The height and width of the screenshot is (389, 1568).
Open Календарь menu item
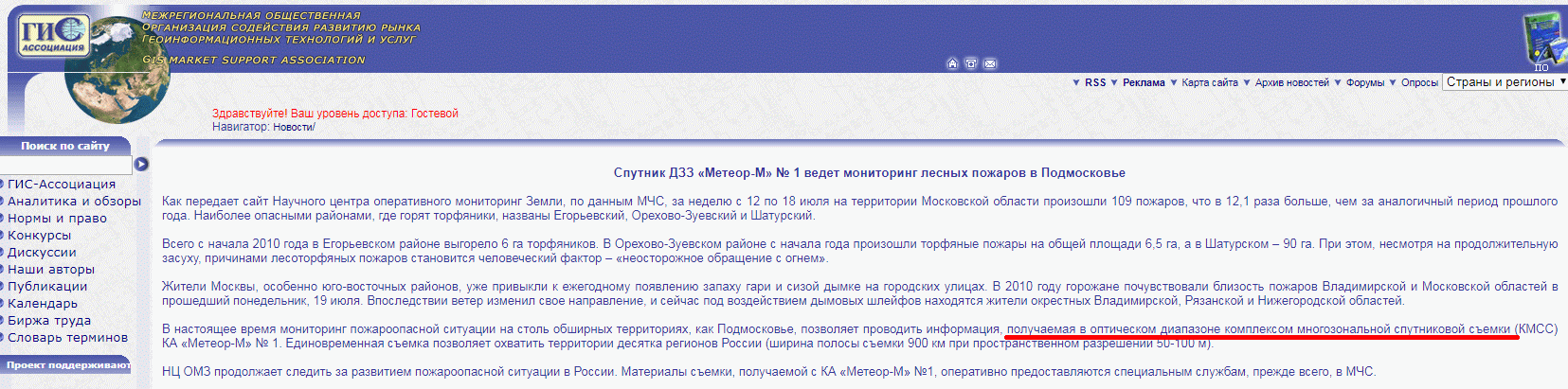tap(43, 303)
